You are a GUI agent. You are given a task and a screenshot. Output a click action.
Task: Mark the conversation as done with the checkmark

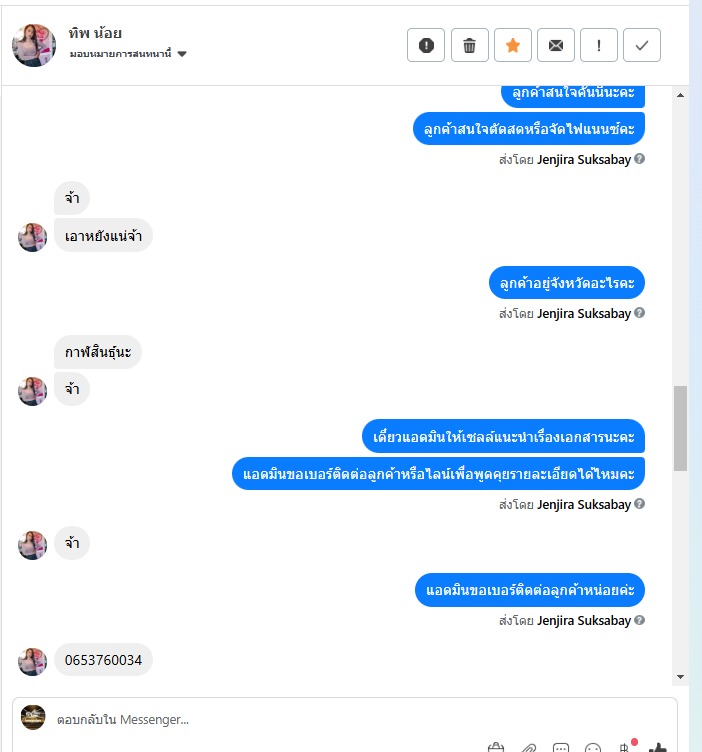(x=642, y=45)
